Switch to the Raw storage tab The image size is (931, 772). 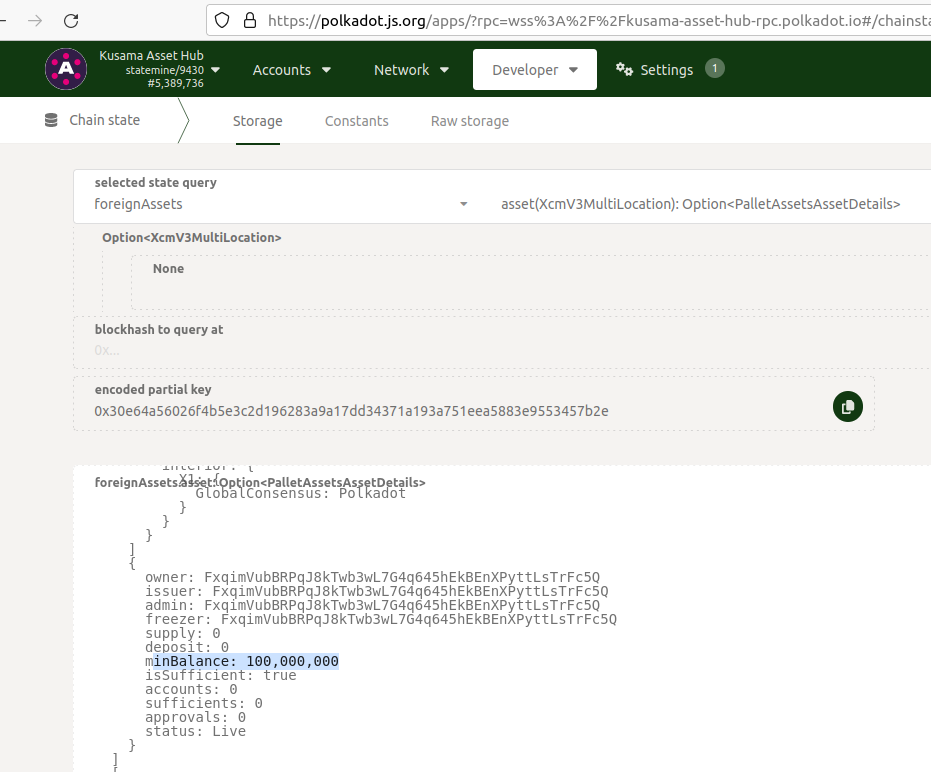point(469,120)
